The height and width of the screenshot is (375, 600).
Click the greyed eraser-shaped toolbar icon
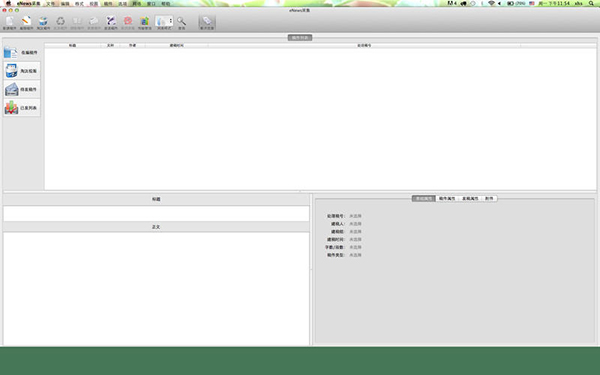[94, 22]
